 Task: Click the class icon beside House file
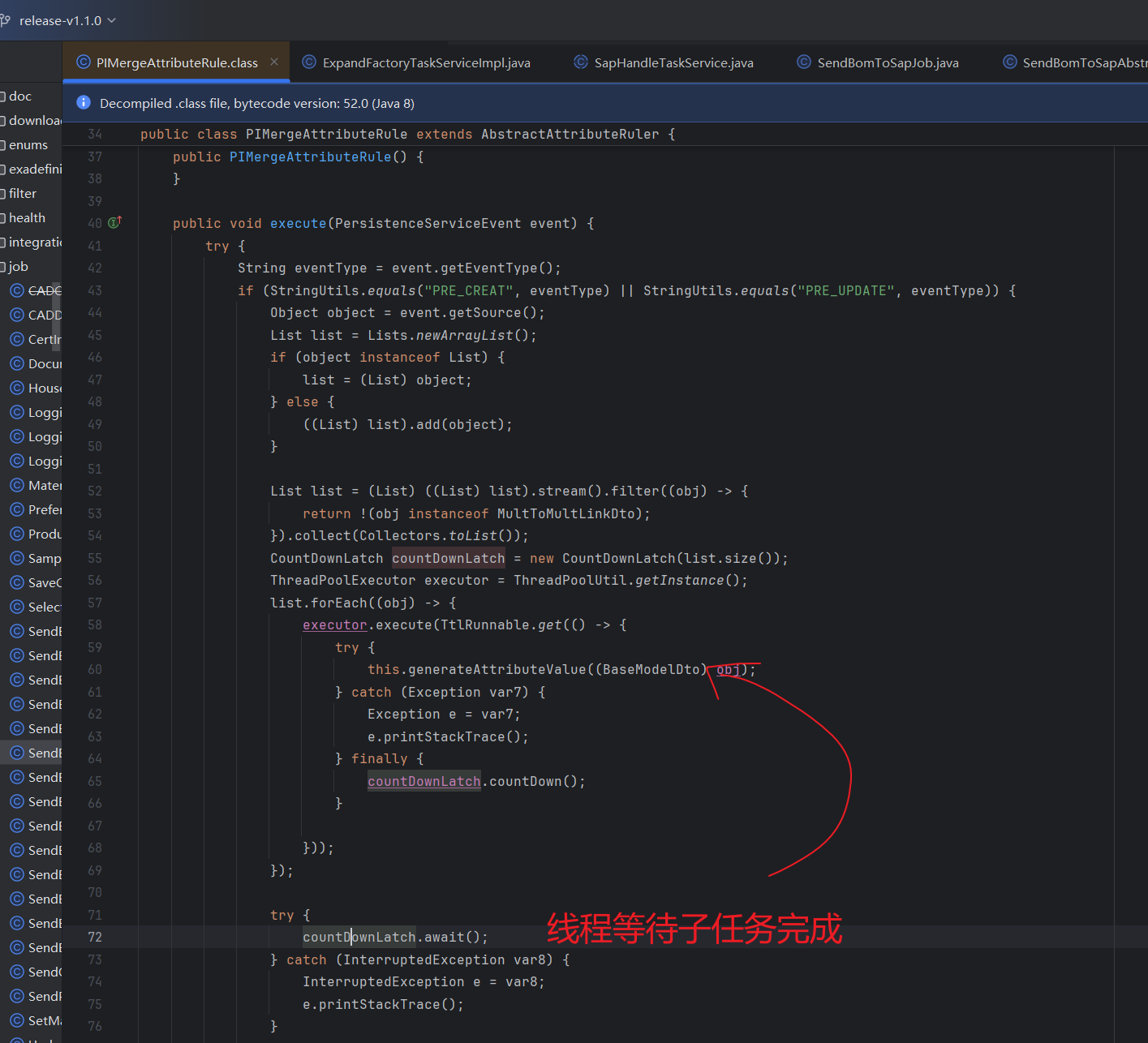(x=17, y=388)
